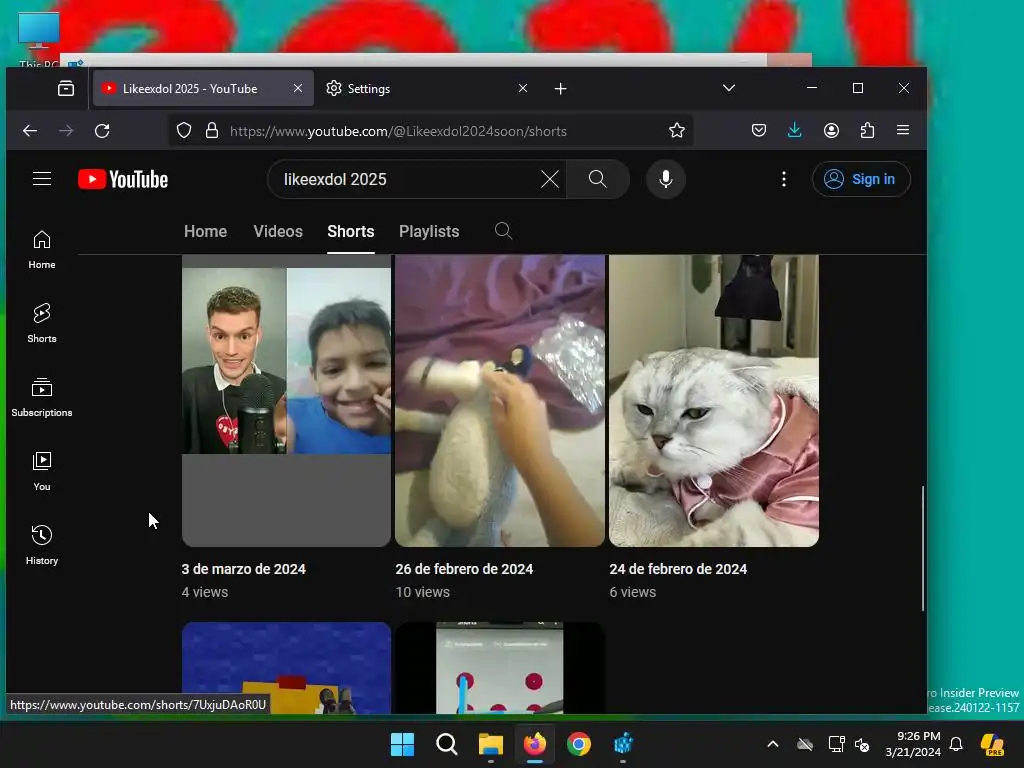Click the Firefox taskbar icon
Viewport: 1024px width, 768px height.
point(534,744)
